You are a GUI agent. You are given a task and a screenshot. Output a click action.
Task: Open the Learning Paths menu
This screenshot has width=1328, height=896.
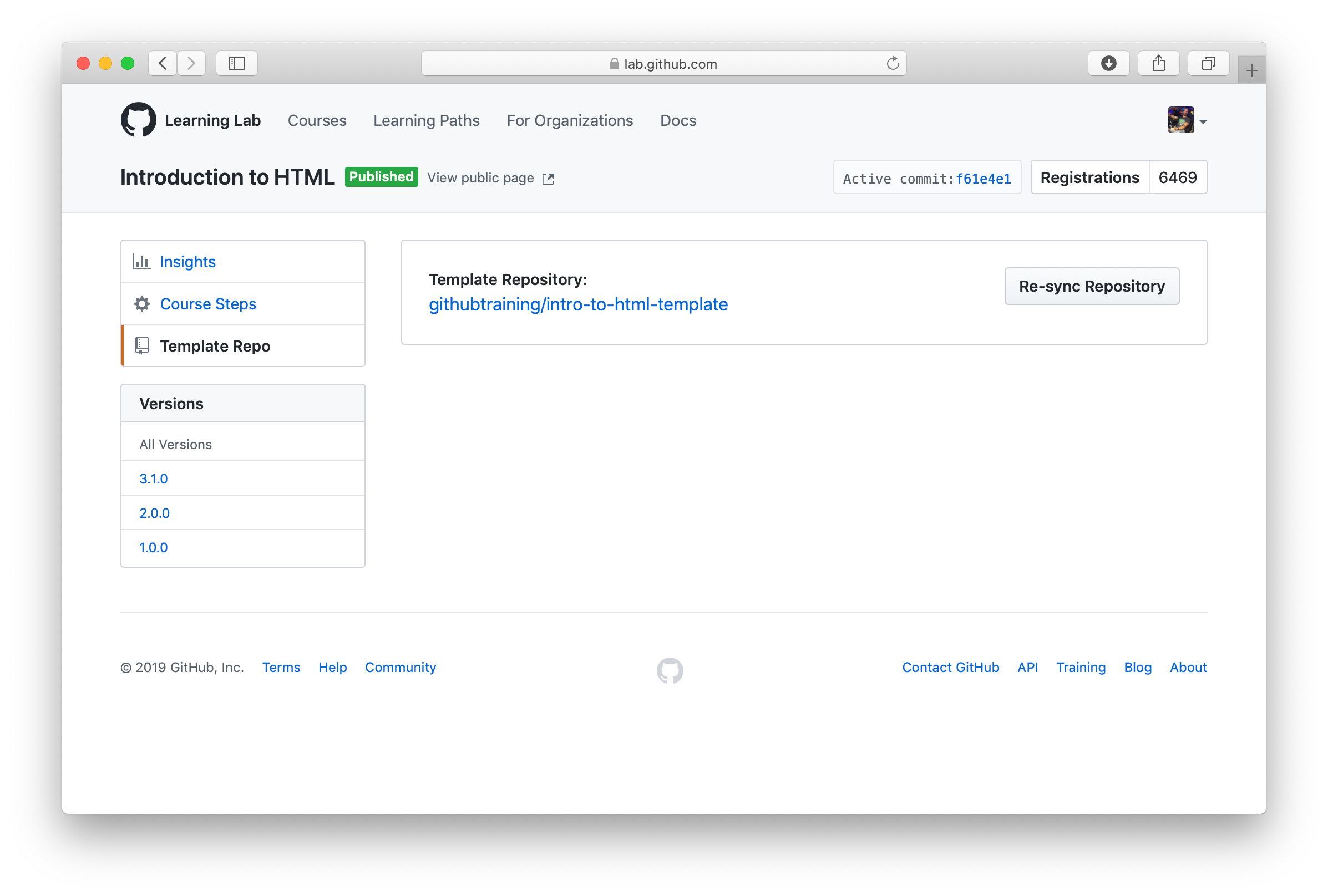pyautogui.click(x=426, y=120)
